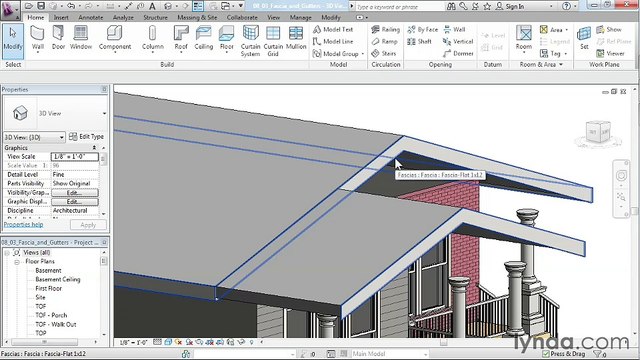The image size is (640, 360).
Task: Collapse the Graphics properties section
Action: click(x=94, y=147)
